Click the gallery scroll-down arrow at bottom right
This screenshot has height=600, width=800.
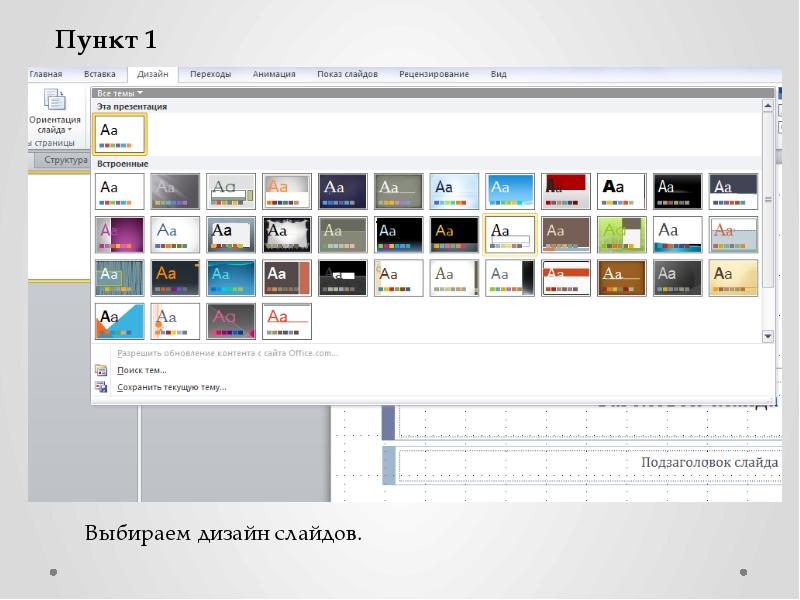[768, 337]
